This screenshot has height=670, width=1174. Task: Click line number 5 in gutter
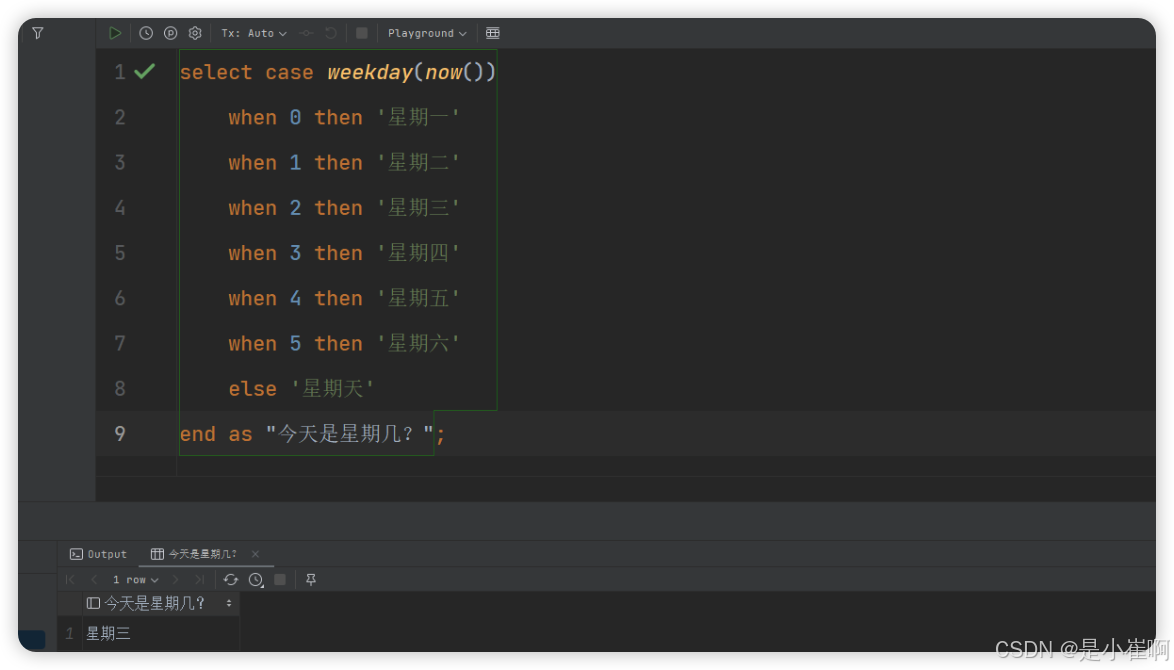pos(120,253)
